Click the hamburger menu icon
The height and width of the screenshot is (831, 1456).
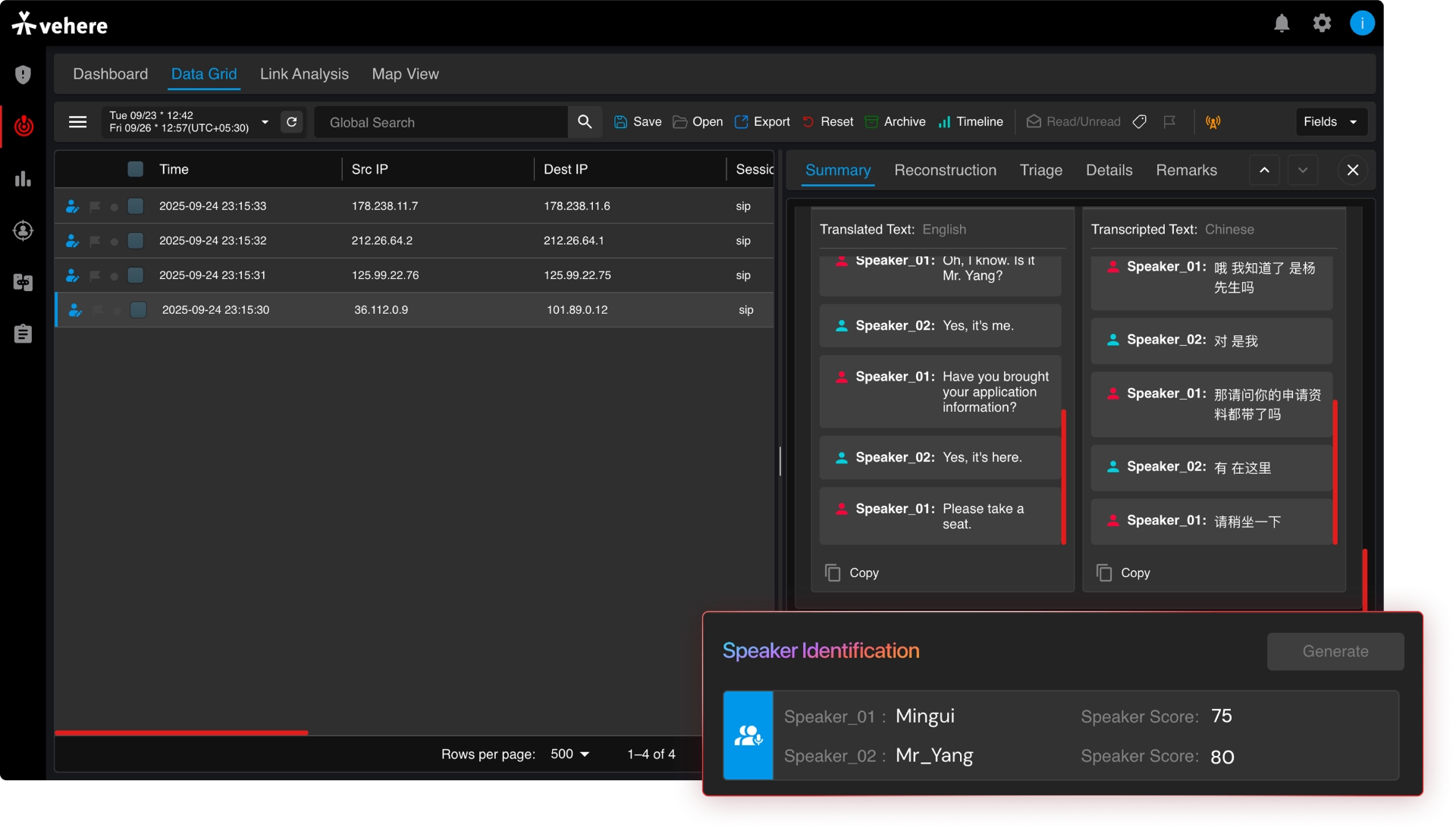point(77,122)
